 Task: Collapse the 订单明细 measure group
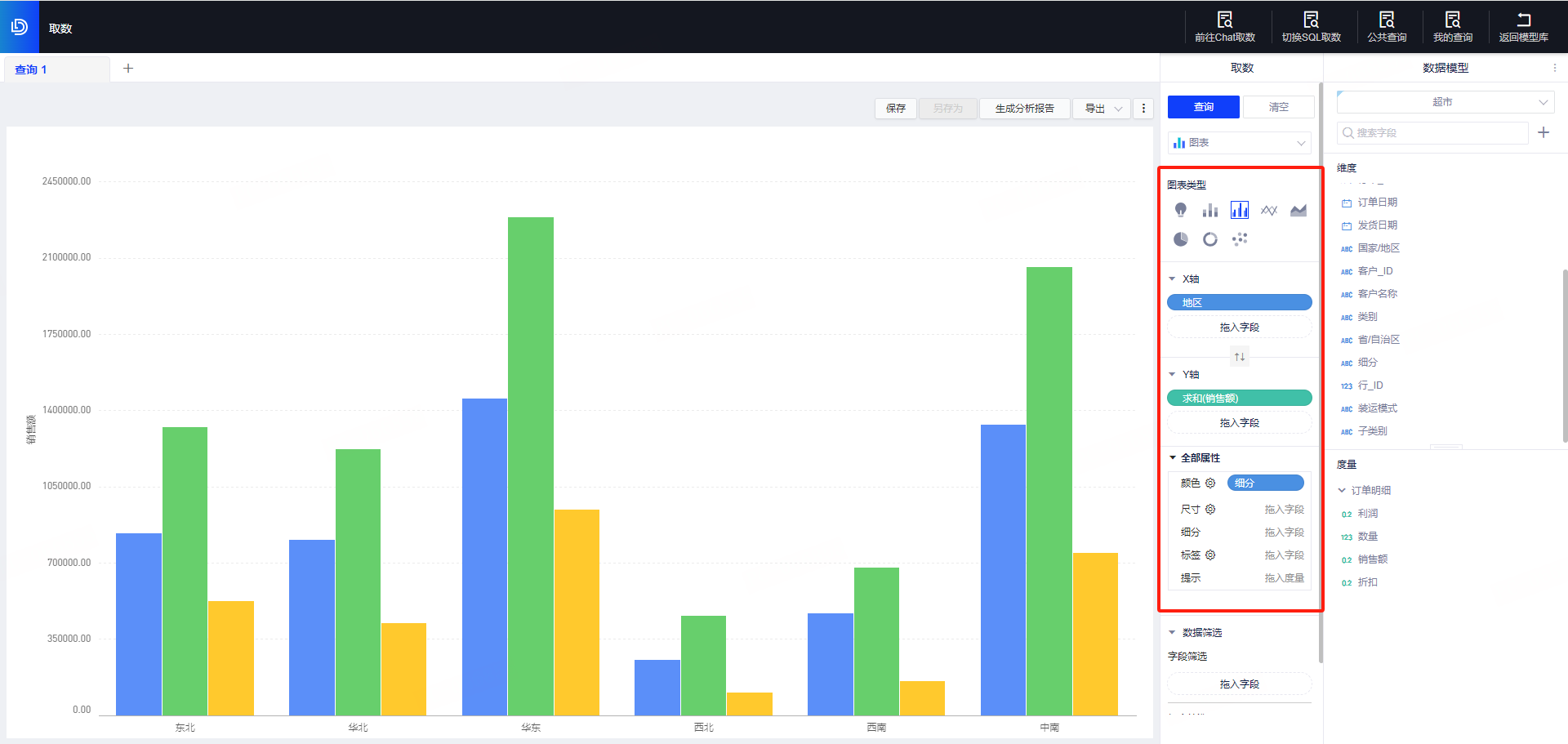click(x=1342, y=491)
